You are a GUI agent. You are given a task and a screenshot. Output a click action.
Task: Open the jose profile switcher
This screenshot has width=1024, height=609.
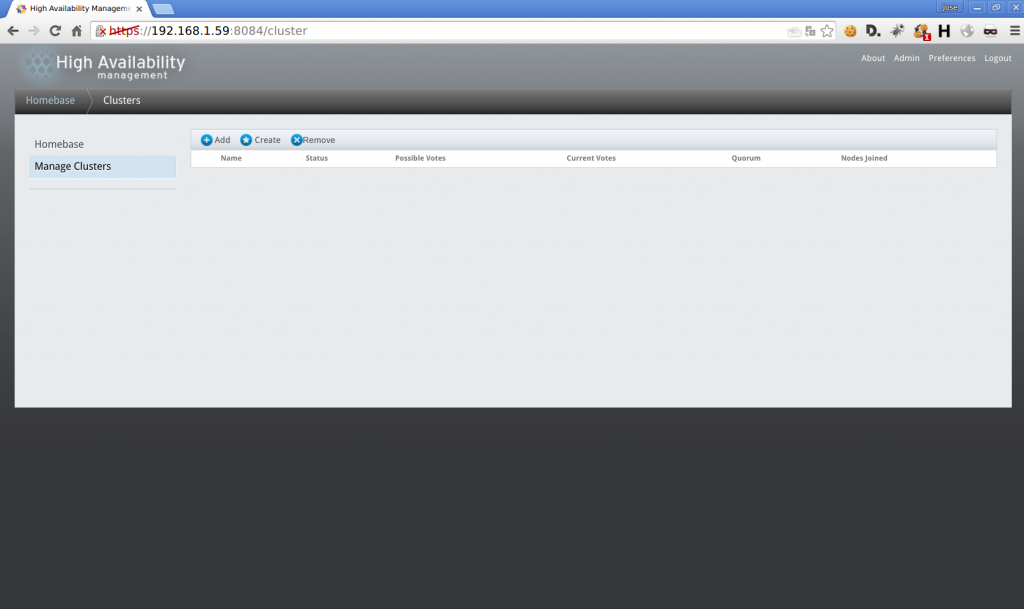point(949,7)
